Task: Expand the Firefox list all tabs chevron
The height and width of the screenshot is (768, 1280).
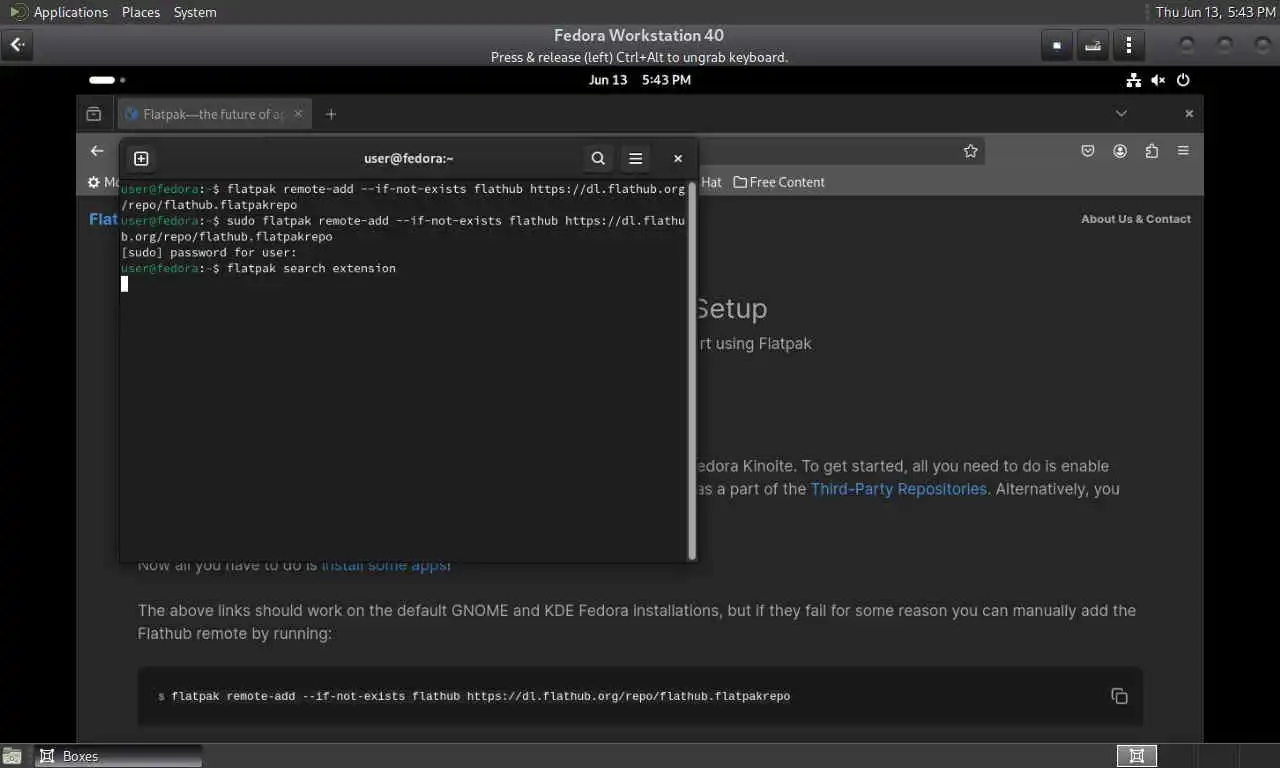Action: [1121, 114]
